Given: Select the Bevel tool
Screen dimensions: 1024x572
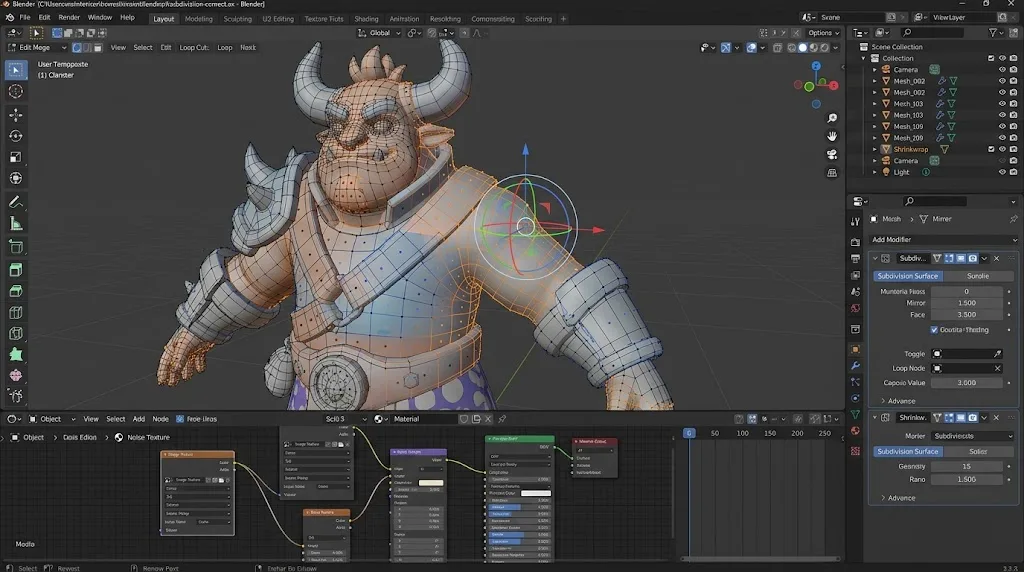Looking at the screenshot, I should pyautogui.click(x=16, y=291).
